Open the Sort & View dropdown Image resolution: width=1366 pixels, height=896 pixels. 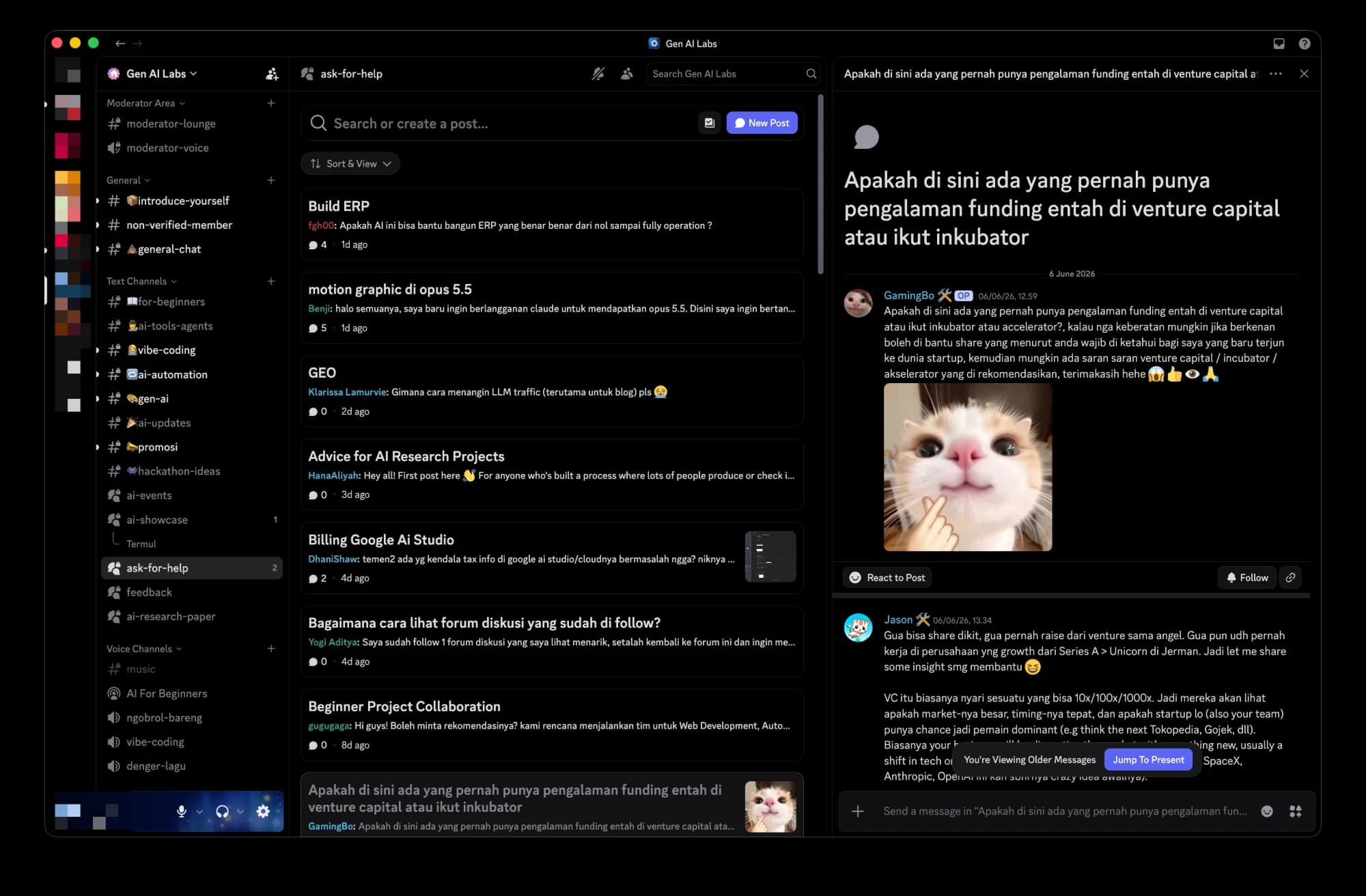click(350, 164)
